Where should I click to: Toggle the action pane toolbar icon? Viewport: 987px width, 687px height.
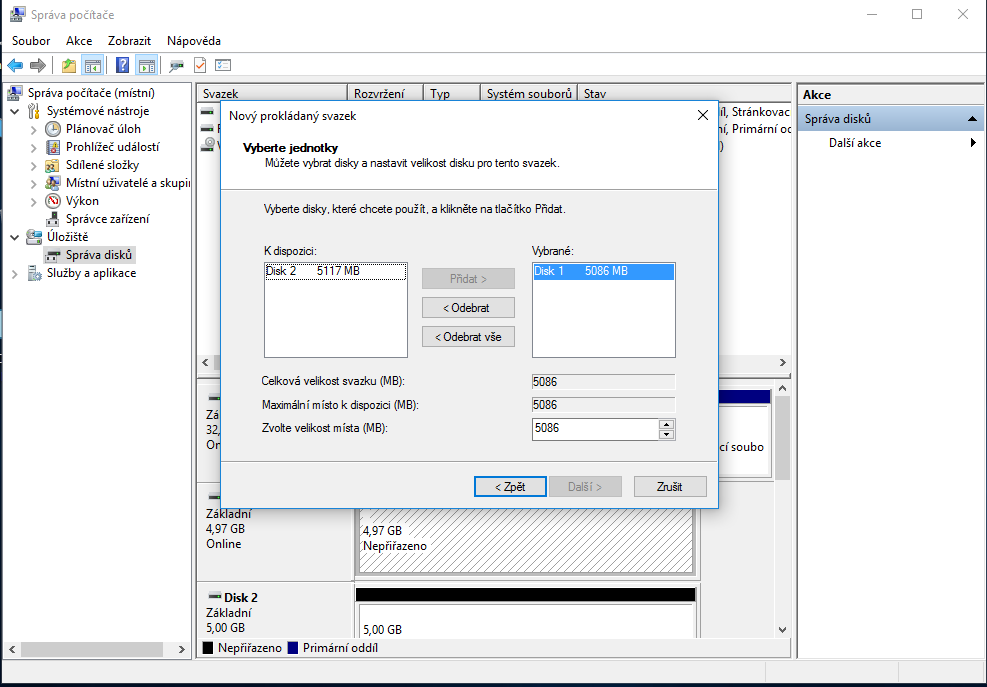(x=146, y=66)
